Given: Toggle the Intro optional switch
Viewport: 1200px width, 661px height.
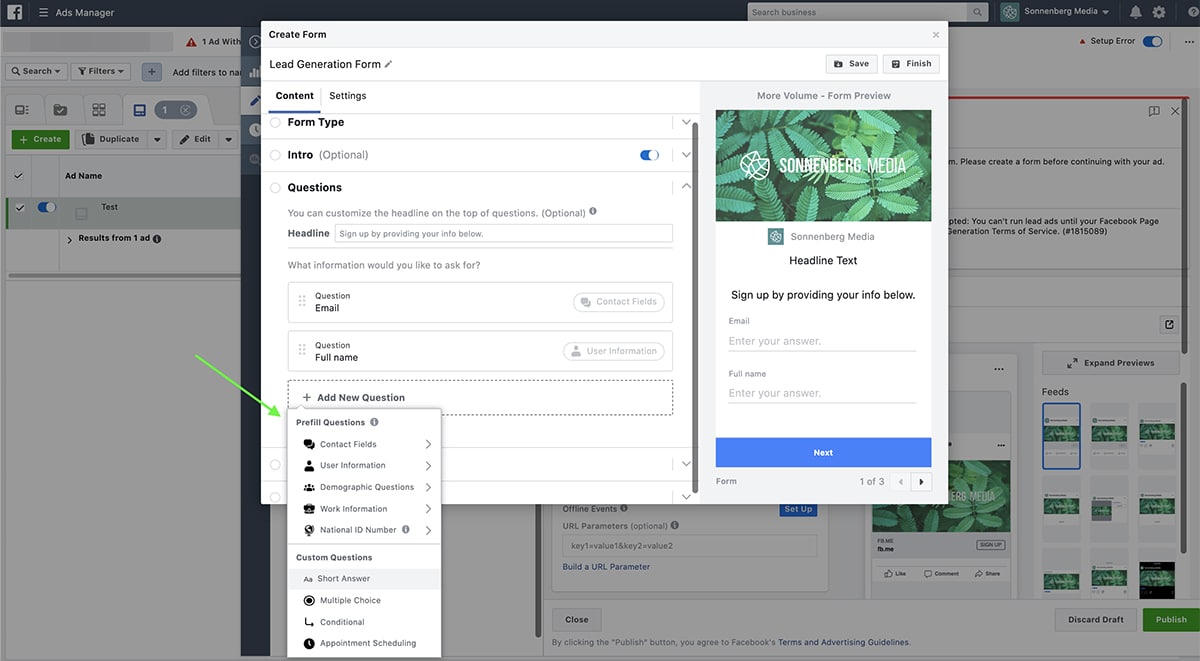Looking at the screenshot, I should point(650,155).
